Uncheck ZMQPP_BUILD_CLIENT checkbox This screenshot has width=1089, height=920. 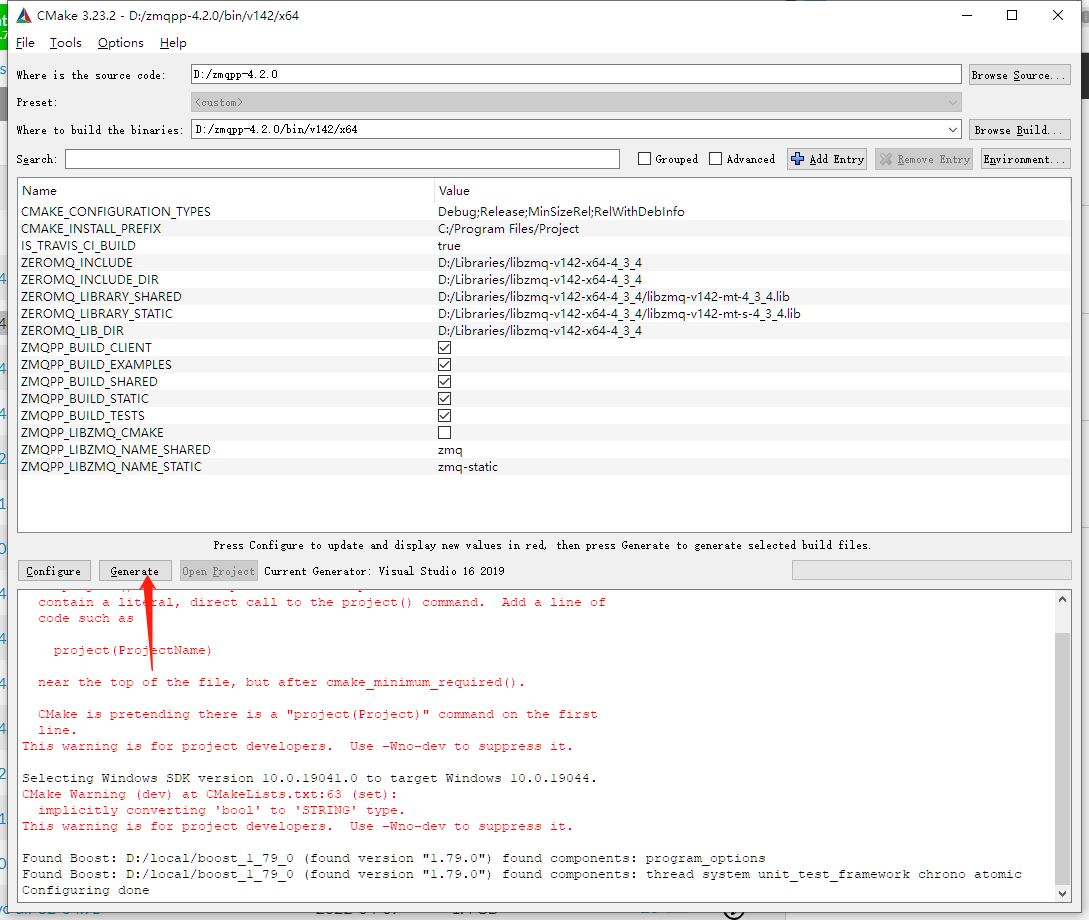click(444, 348)
